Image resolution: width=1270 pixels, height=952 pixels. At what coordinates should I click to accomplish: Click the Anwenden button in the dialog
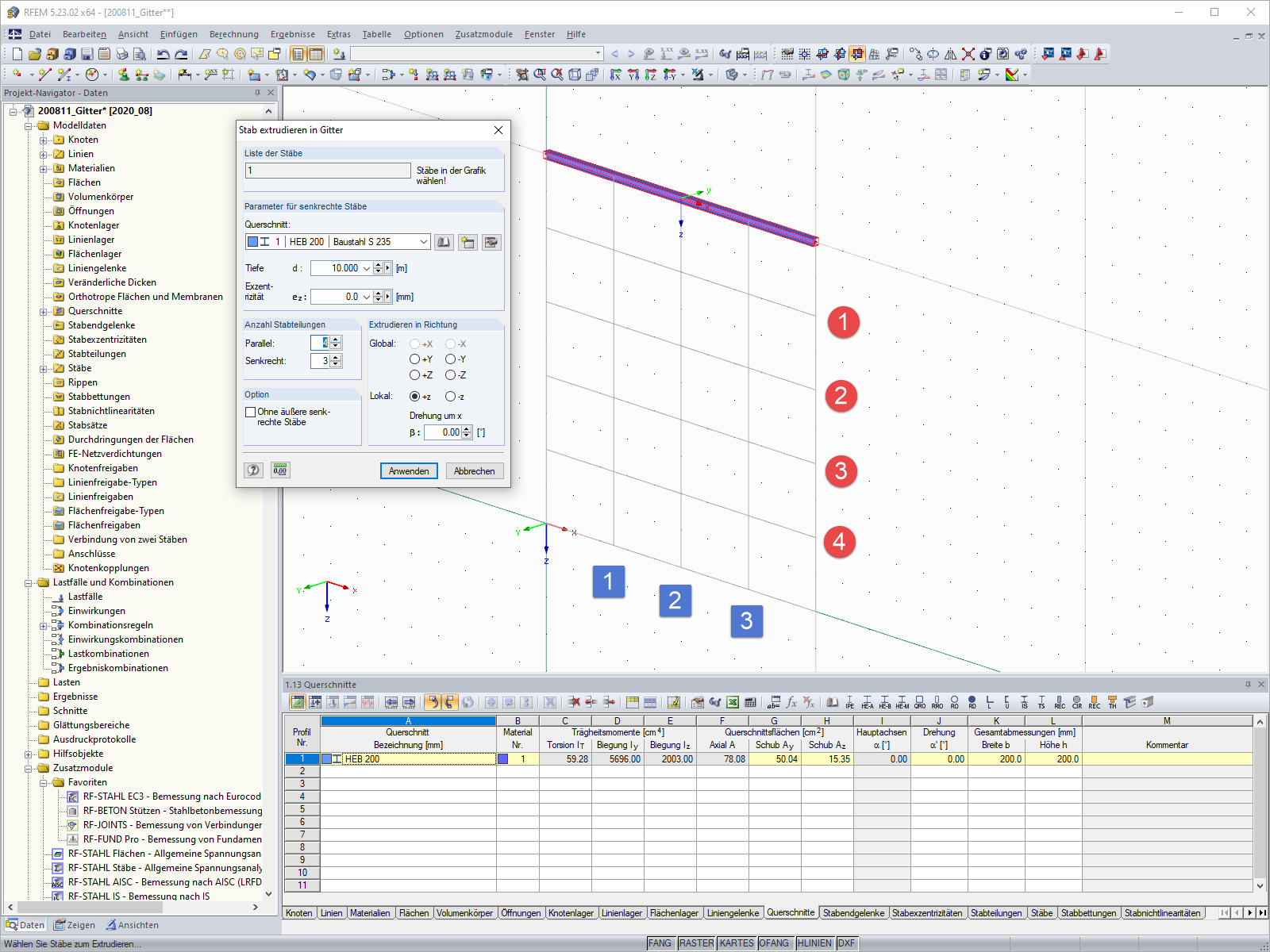[409, 470]
